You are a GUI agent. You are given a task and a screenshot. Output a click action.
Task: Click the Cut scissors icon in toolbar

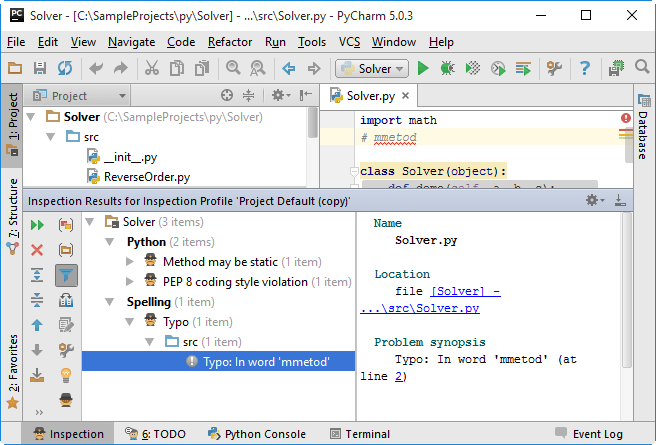pyautogui.click(x=151, y=68)
